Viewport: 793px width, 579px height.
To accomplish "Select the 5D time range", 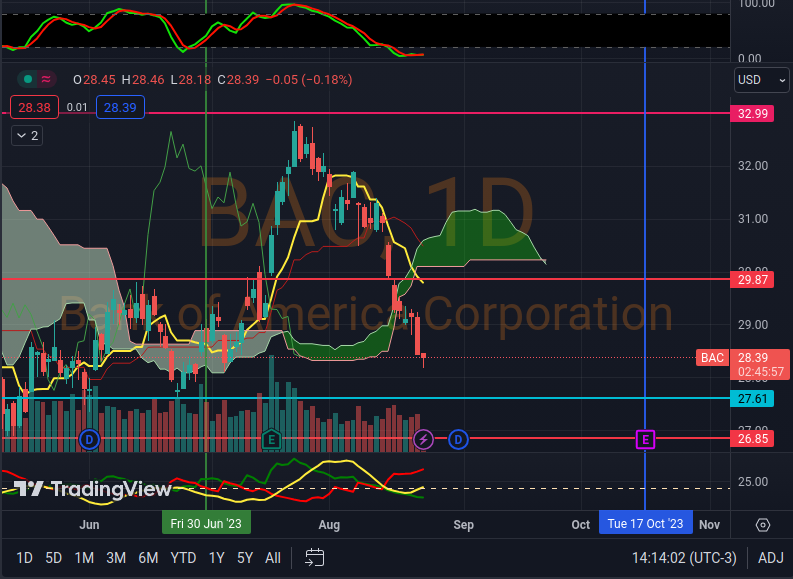I will (x=54, y=558).
